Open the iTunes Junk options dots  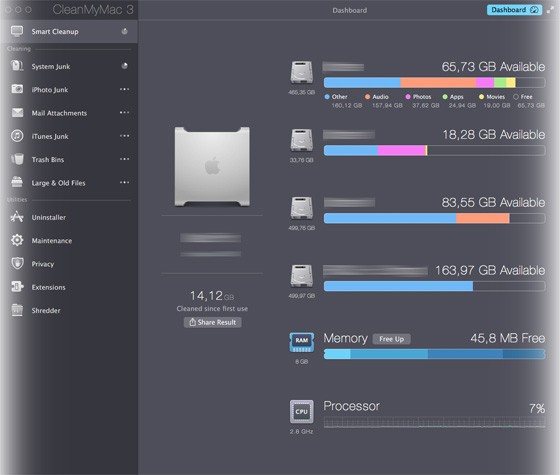[x=124, y=136]
